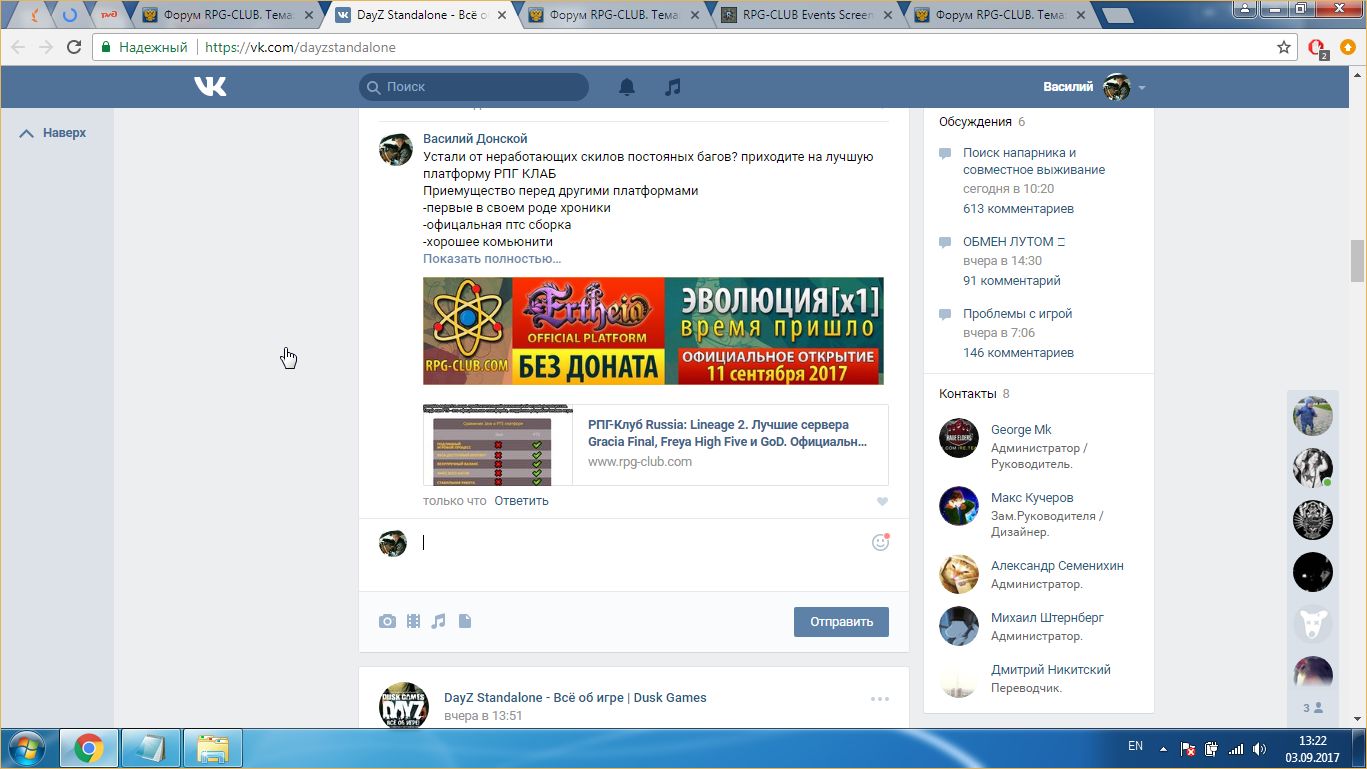Attach a document file icon

pos(464,621)
